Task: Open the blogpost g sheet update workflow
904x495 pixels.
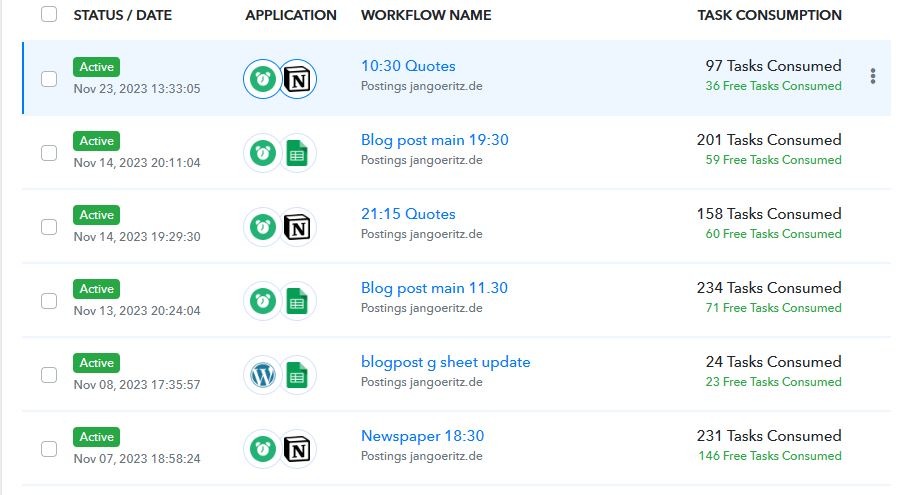Action: [446, 362]
